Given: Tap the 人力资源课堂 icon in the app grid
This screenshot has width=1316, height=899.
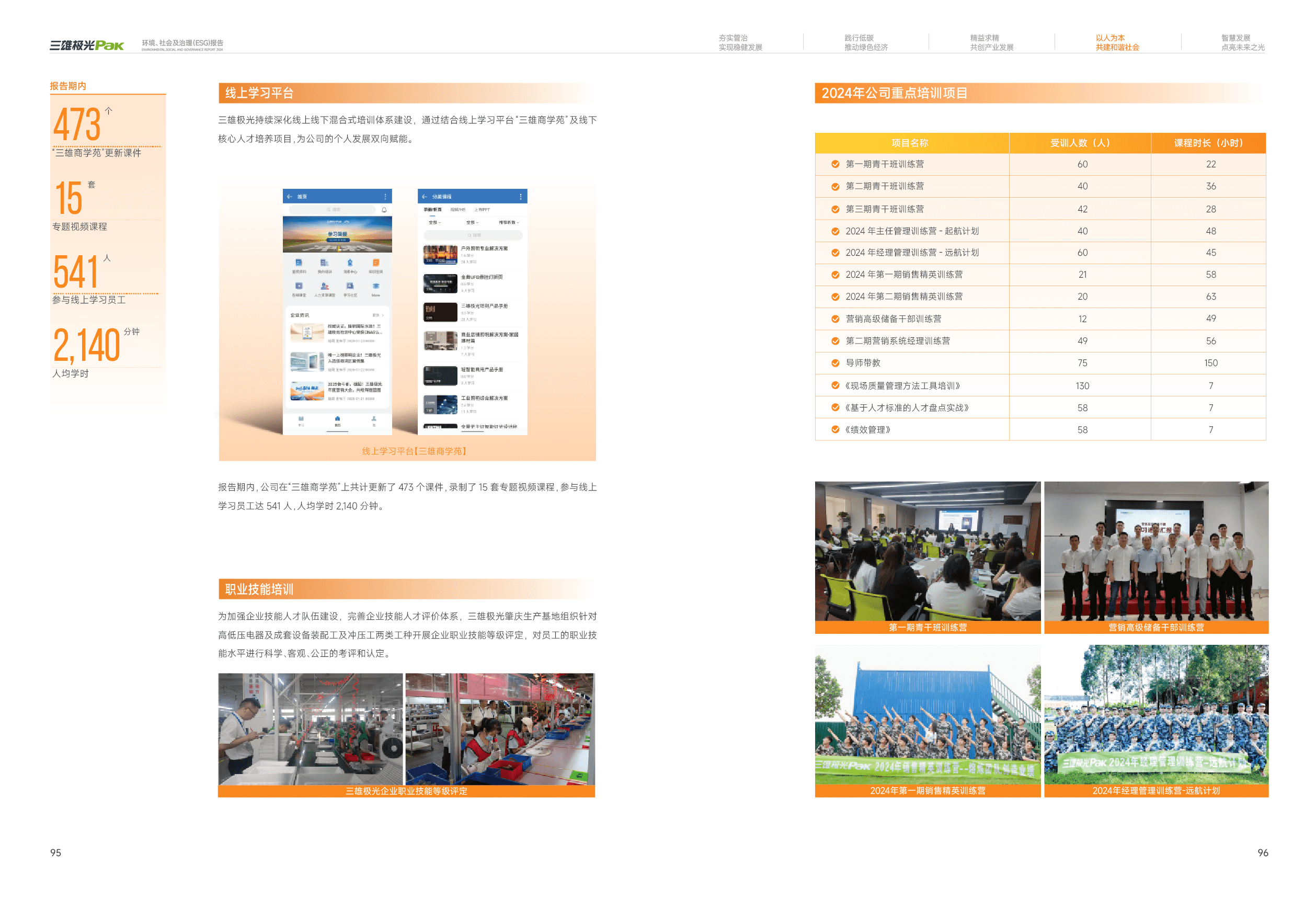Looking at the screenshot, I should [325, 287].
